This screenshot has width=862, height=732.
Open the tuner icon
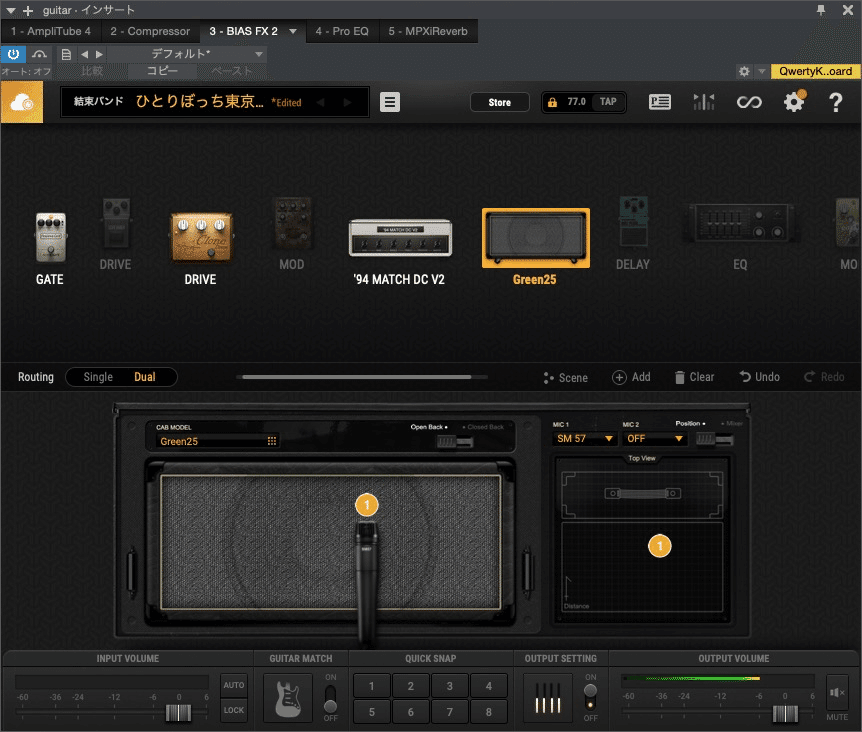pos(704,102)
